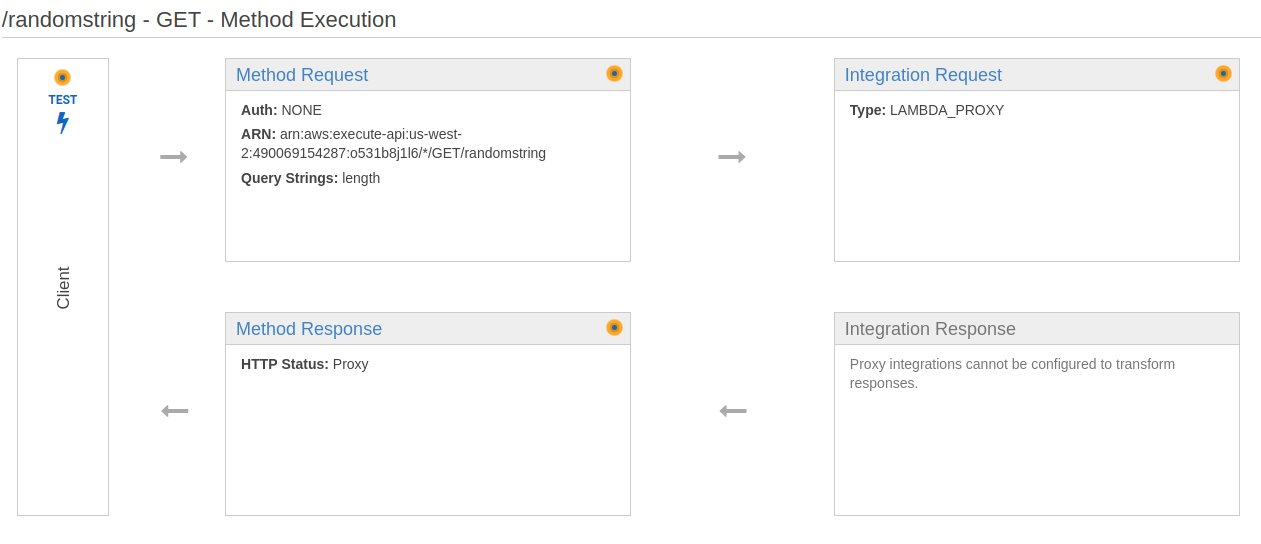Click the orange dot in Integration Request header
The width and height of the screenshot is (1261, 544).
point(1223,73)
